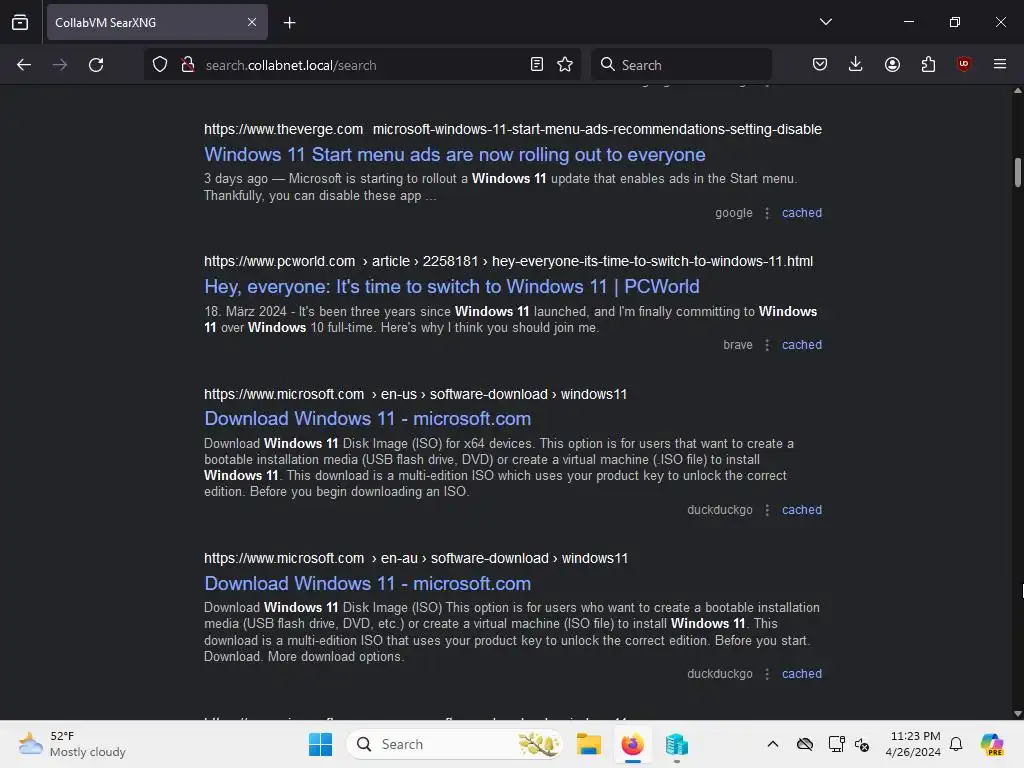Close the CollabVM SearXNG tab
The image size is (1024, 768).
(x=251, y=22)
